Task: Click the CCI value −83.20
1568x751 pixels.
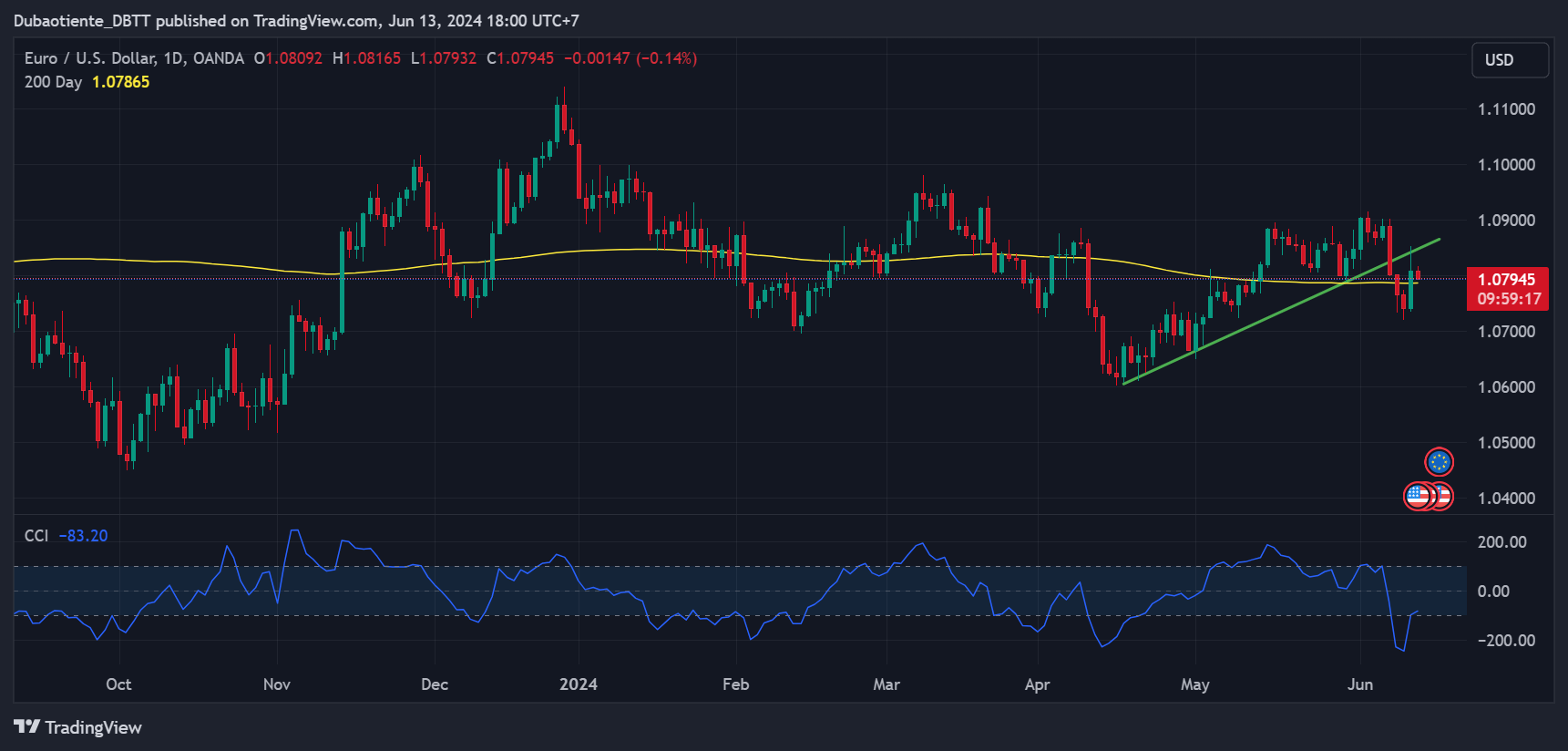Action: (83, 536)
